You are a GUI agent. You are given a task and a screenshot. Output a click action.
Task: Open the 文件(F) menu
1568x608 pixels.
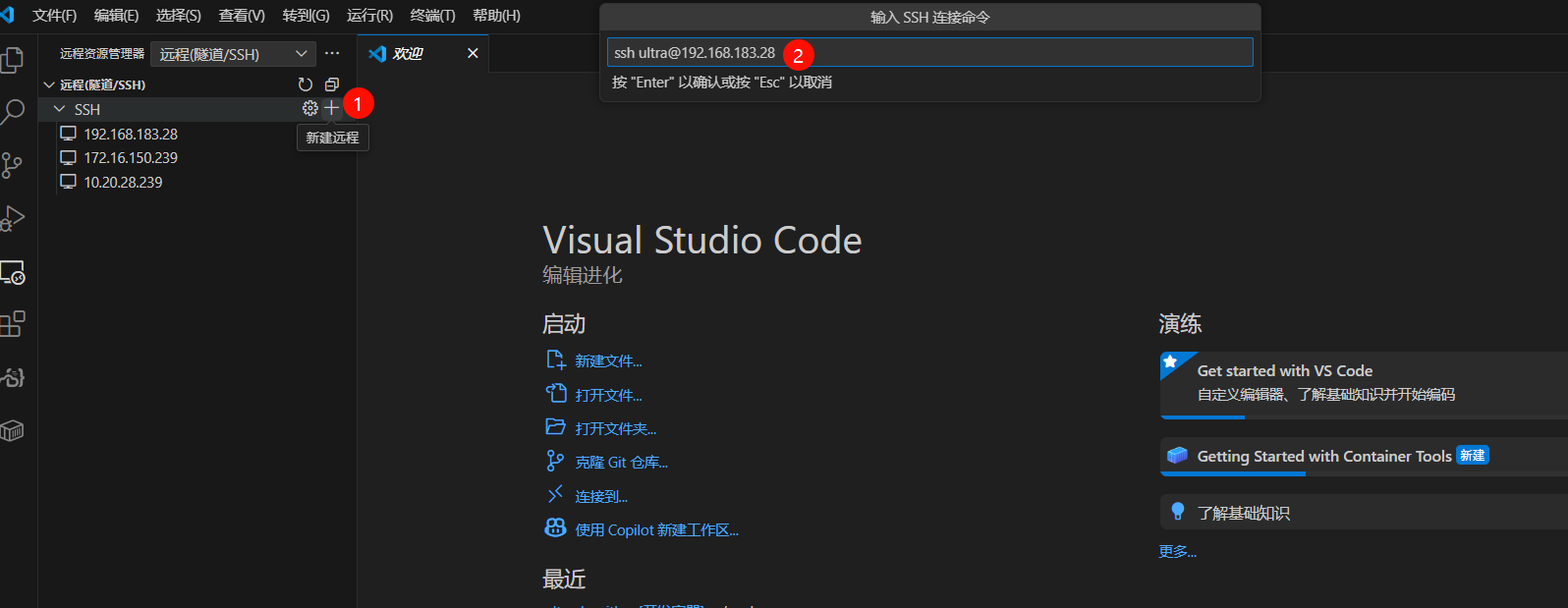(x=54, y=16)
